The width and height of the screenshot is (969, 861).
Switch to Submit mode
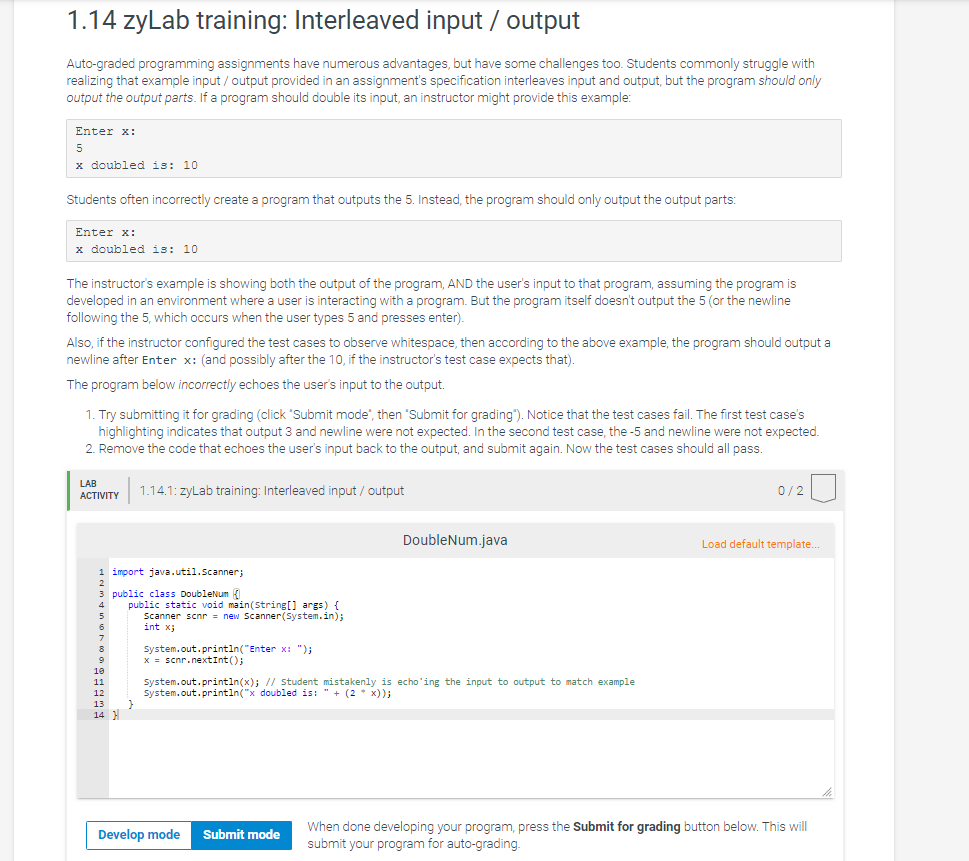coord(241,835)
